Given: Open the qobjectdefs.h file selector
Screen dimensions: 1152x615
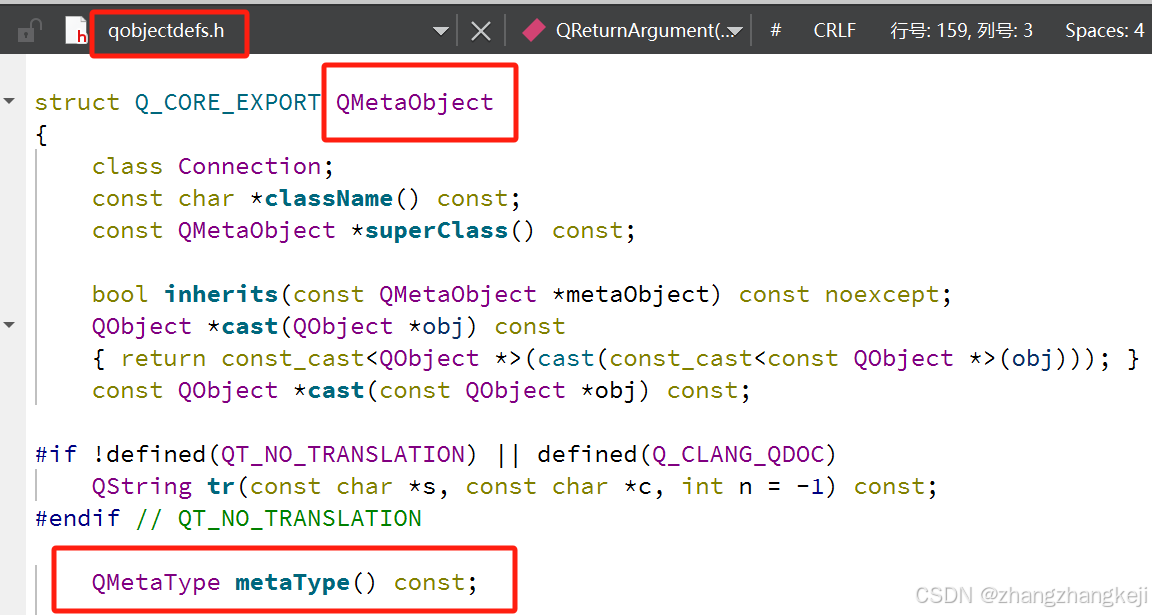Looking at the screenshot, I should [166, 31].
